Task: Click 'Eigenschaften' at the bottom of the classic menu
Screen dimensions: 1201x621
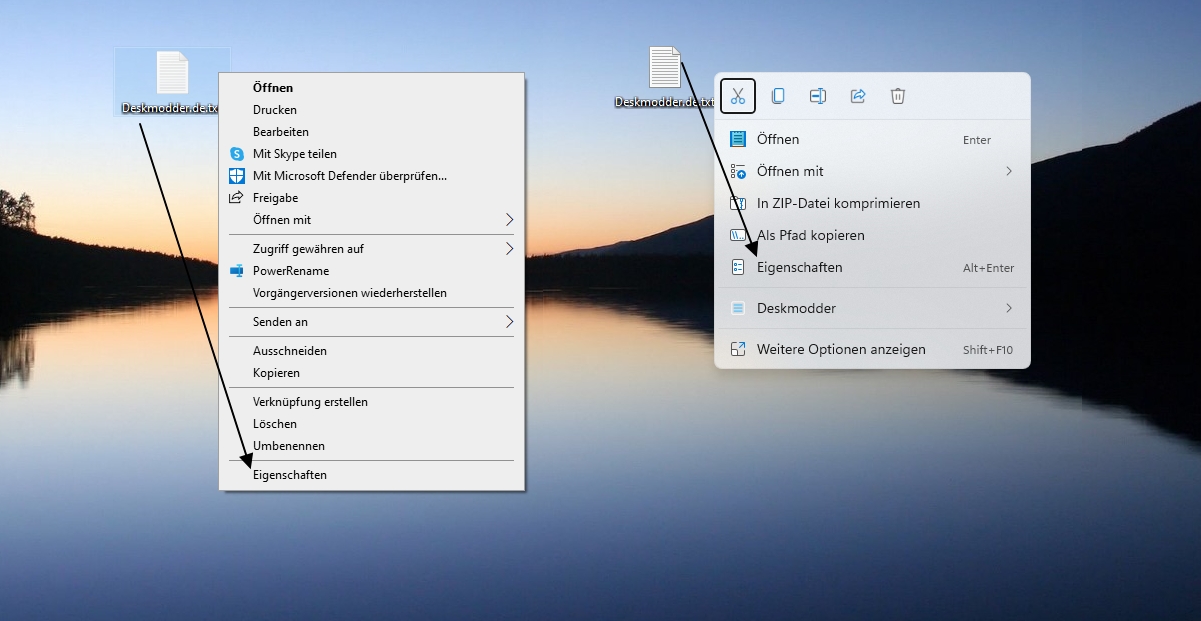Action: pos(290,475)
